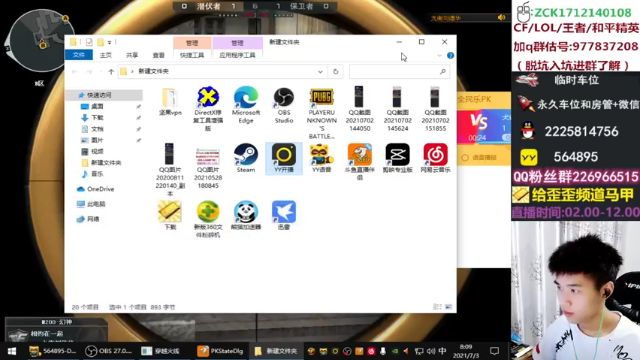Select the YY开播 shortcut icon
Image resolution: width=640 pixels, height=360 pixels.
pos(284,154)
